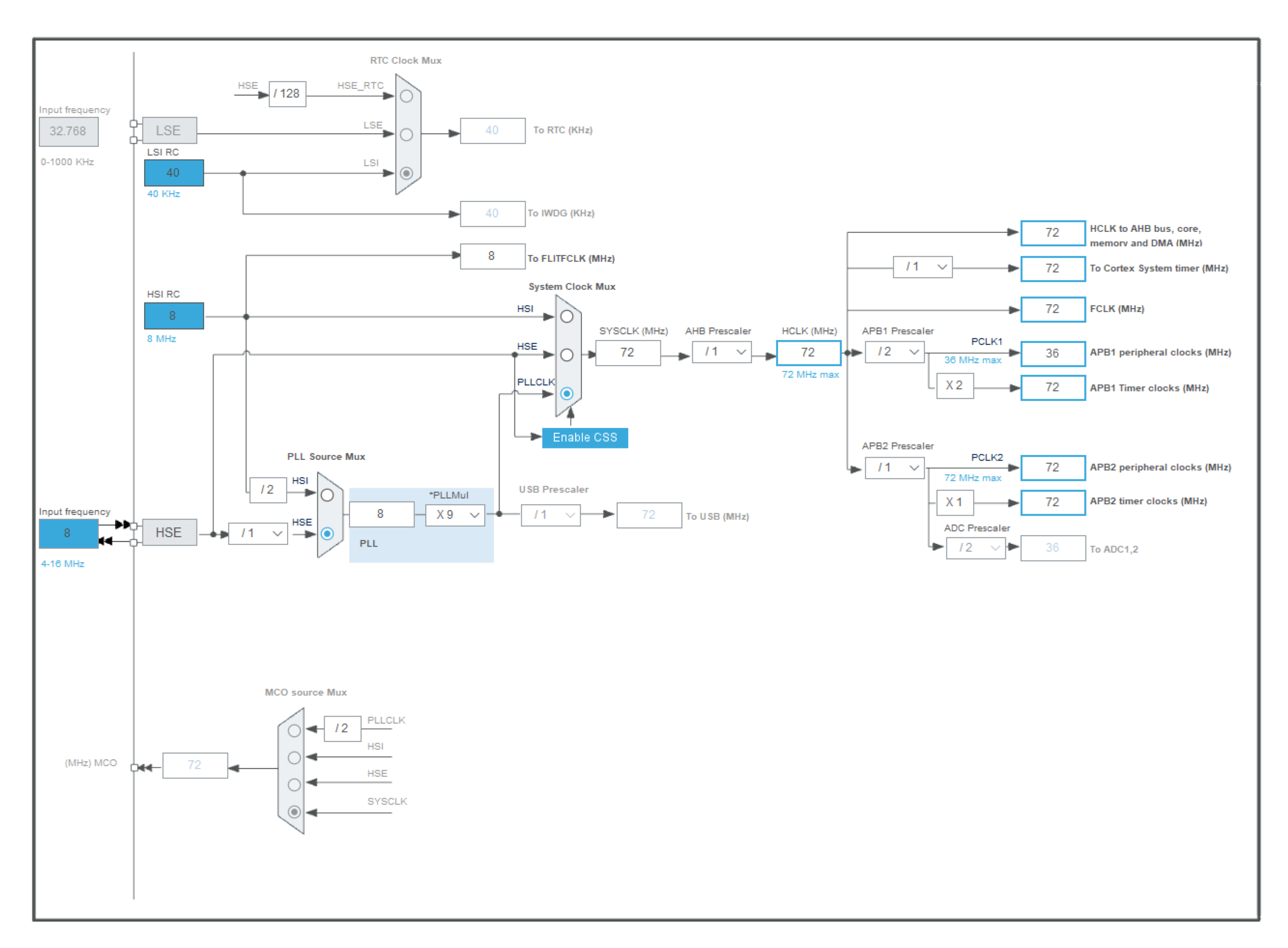1288x948 pixels.
Task: Click the HCLK to AHB bus value field
Action: [x=1053, y=233]
